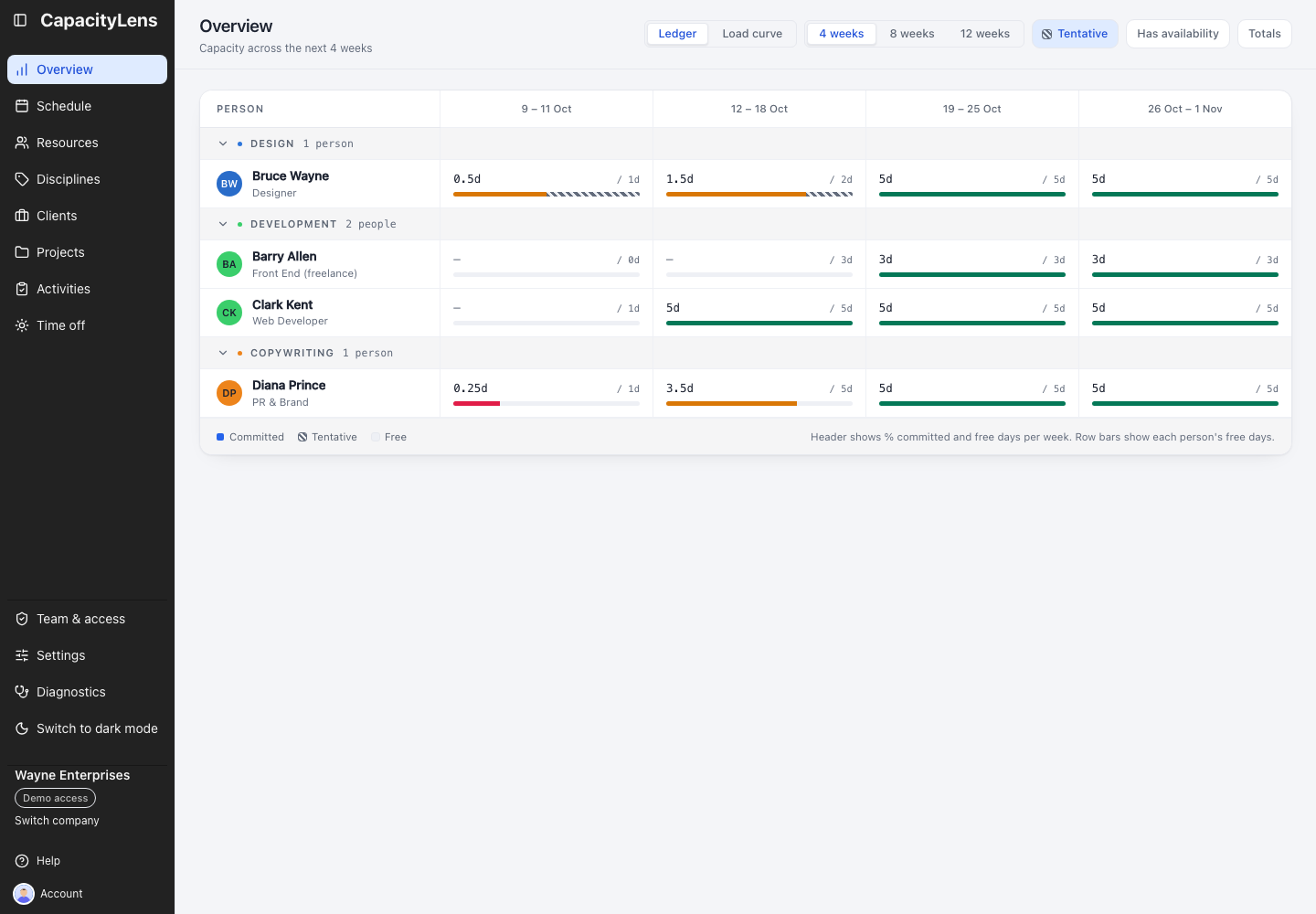Click Bruce Wayne's 9 – 11 Oct capacity bar
1316x914 pixels.
point(547,194)
